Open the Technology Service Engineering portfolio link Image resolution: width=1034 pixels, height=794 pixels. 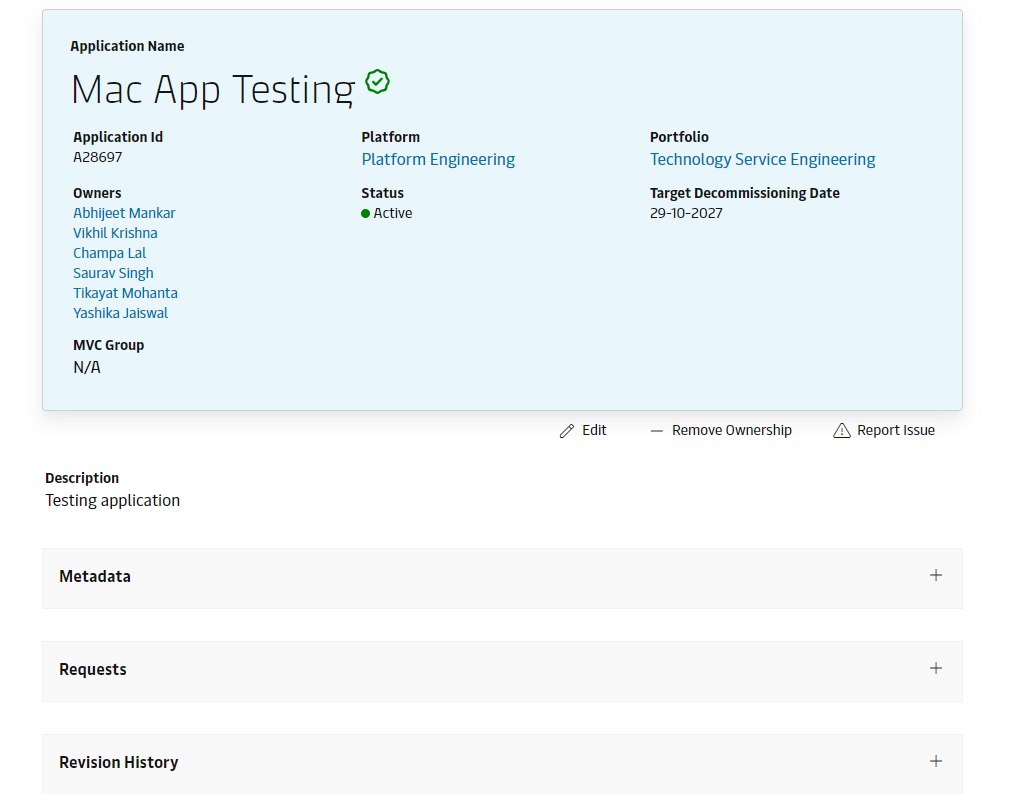tap(762, 160)
